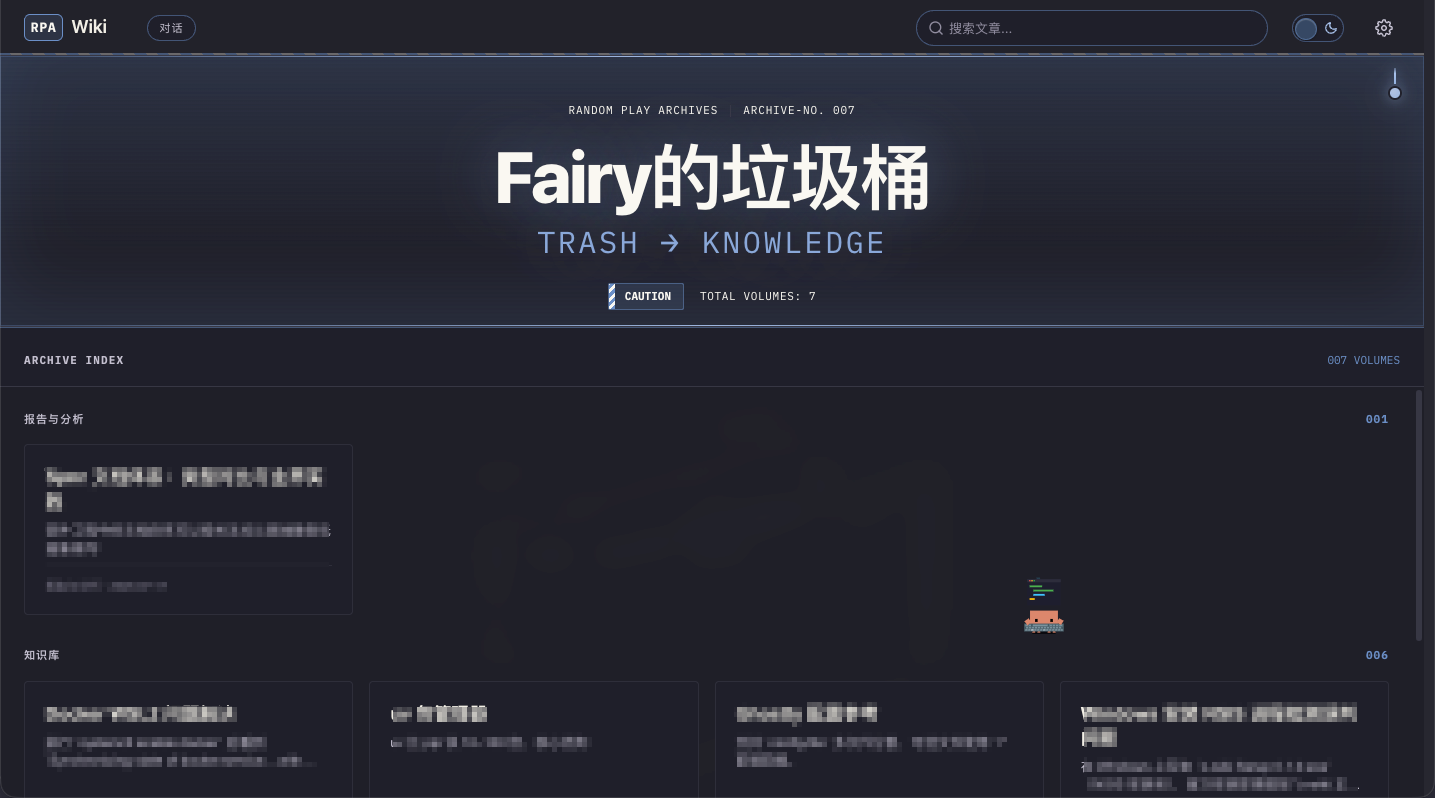This screenshot has width=1435, height=798.
Task: Click the moon icon in theme toggle
Action: coord(1331,28)
